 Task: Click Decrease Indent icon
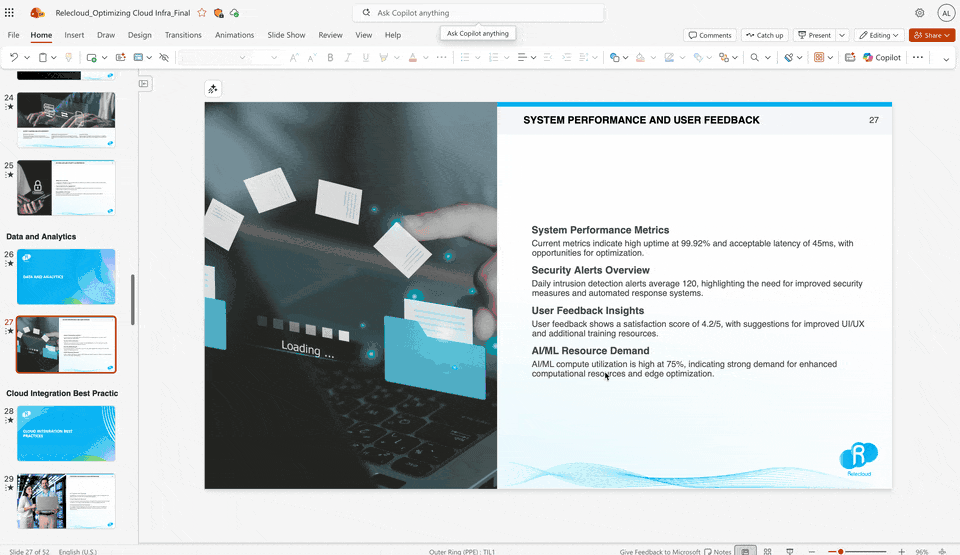(548, 58)
